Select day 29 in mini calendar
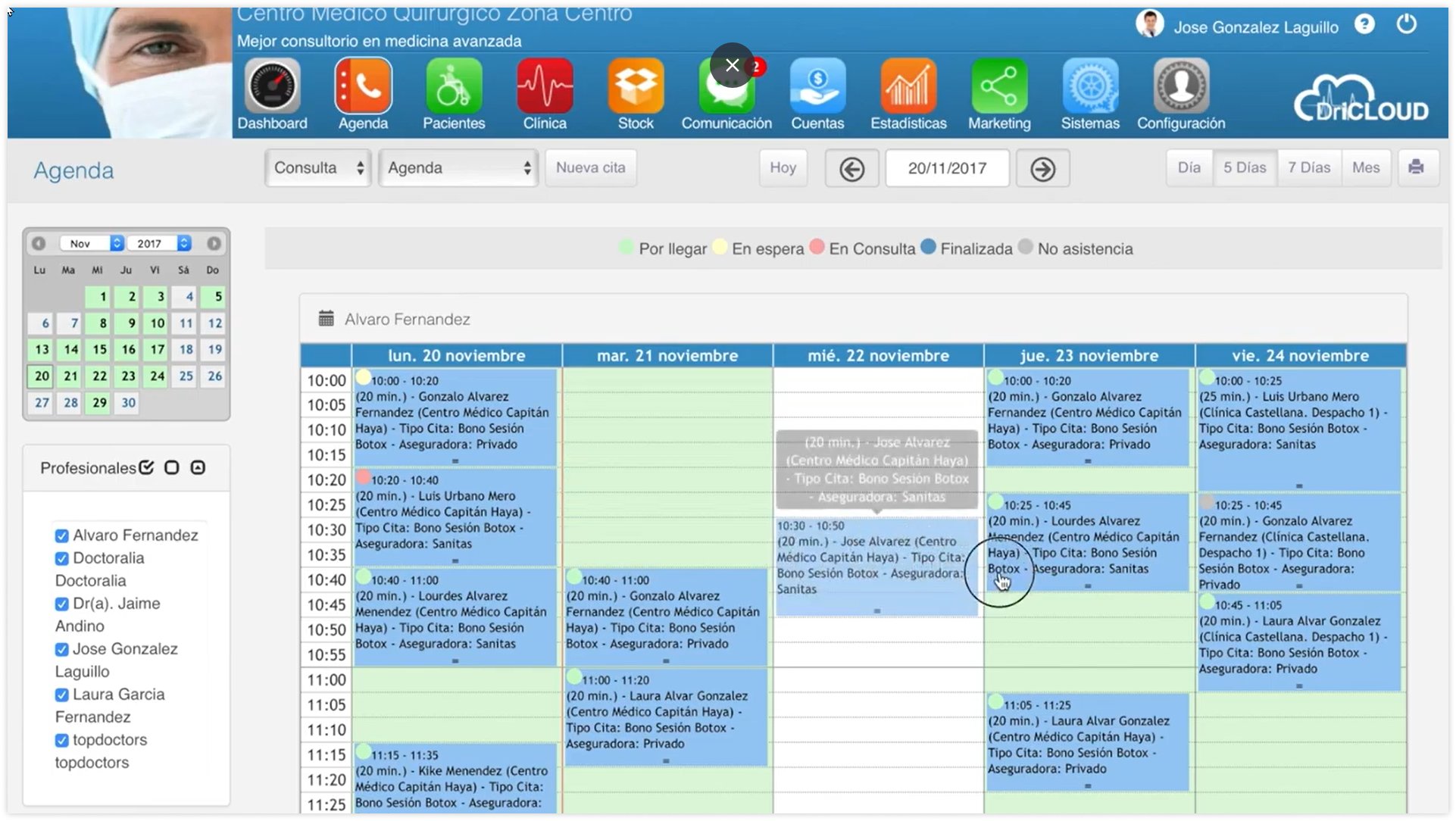 click(x=99, y=402)
